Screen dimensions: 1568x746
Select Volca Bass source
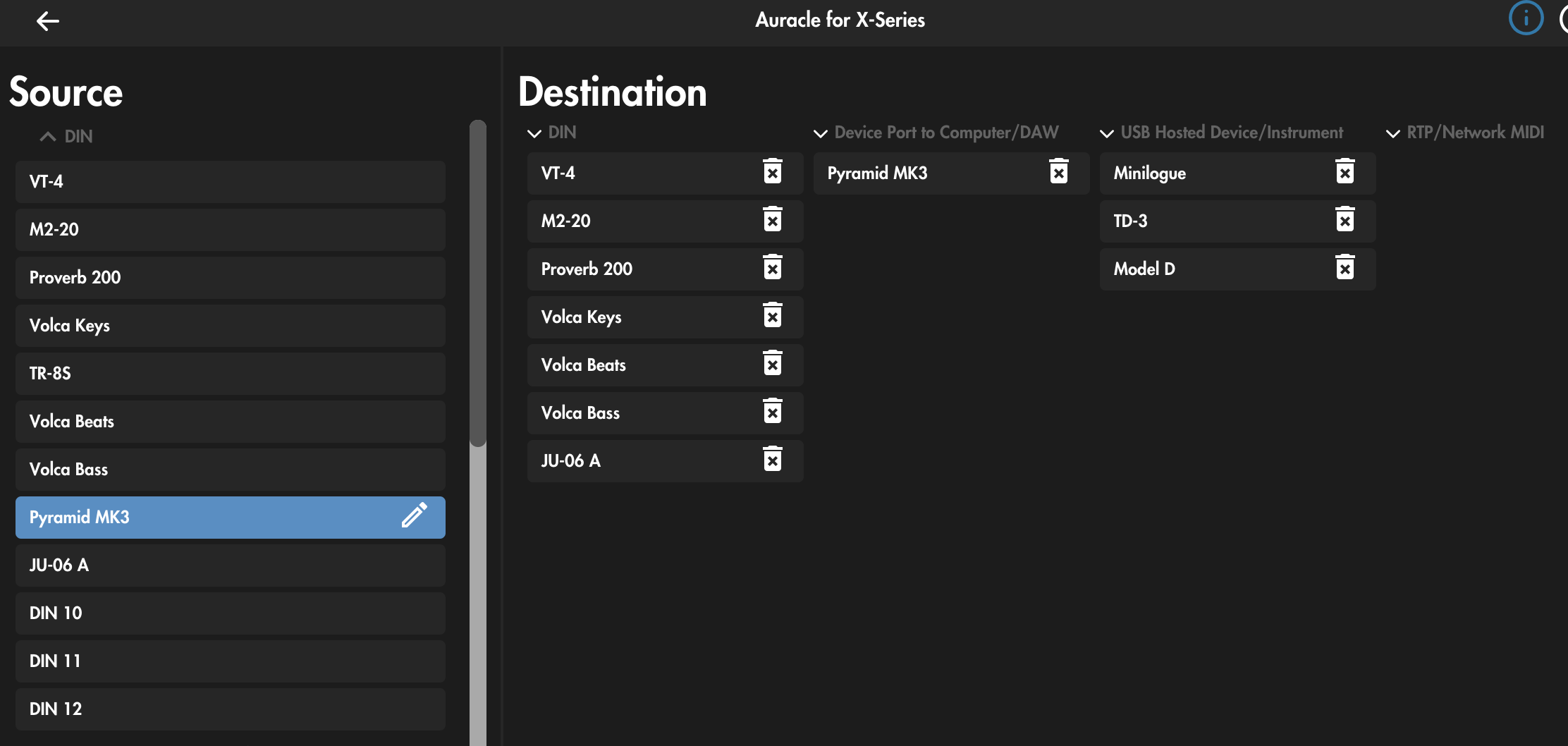[231, 470]
